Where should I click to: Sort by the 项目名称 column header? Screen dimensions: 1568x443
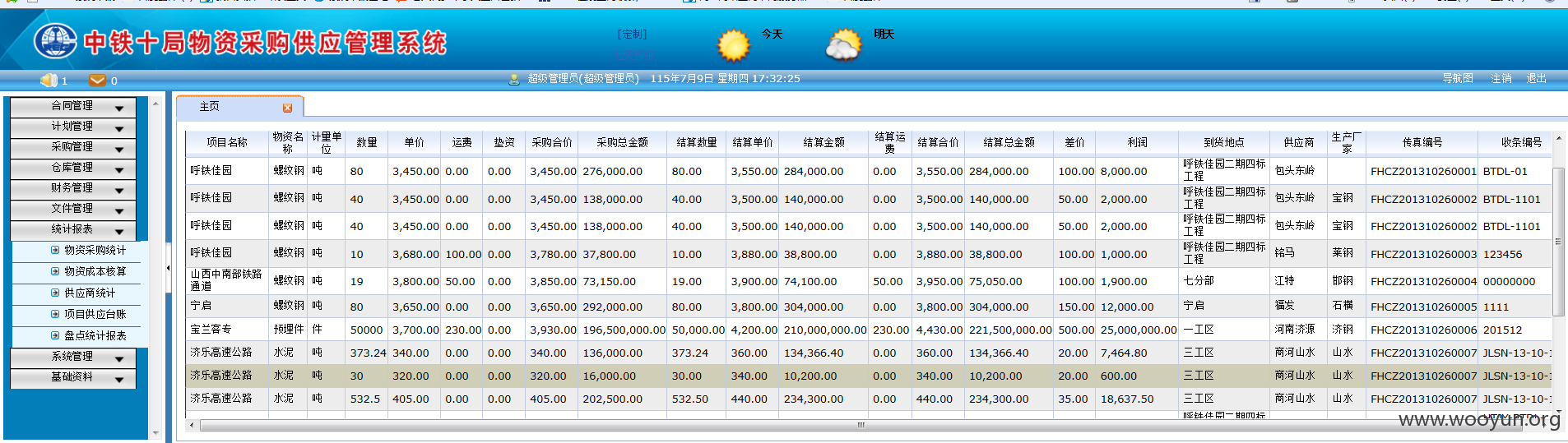point(227,143)
